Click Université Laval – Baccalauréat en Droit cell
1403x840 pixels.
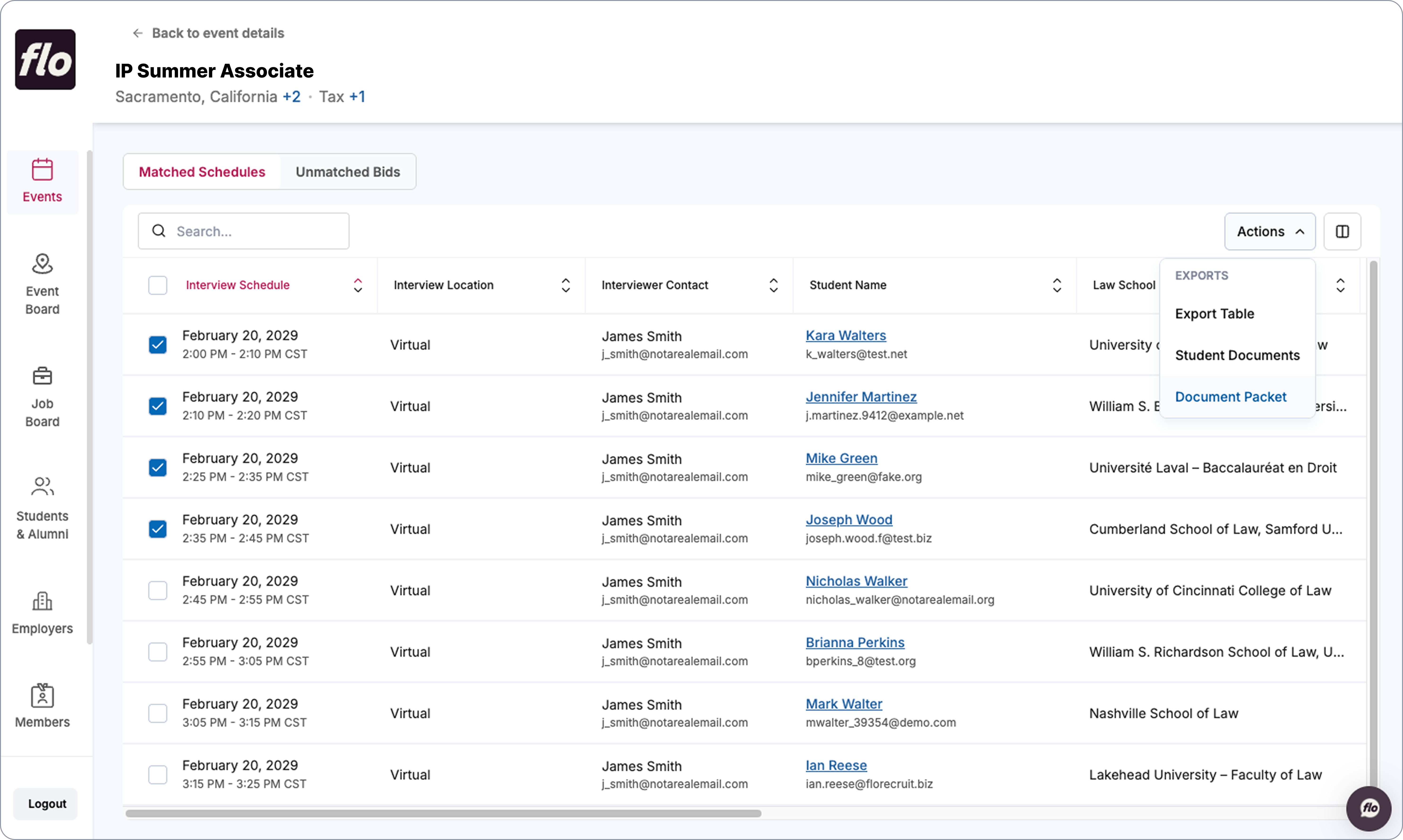point(1213,467)
